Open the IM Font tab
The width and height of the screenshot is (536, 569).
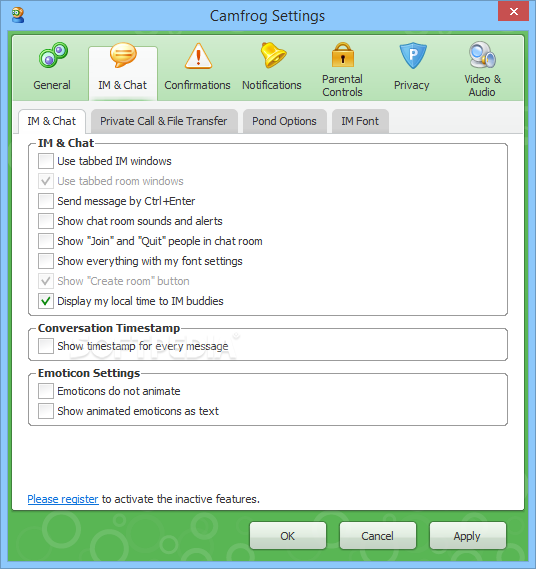360,121
